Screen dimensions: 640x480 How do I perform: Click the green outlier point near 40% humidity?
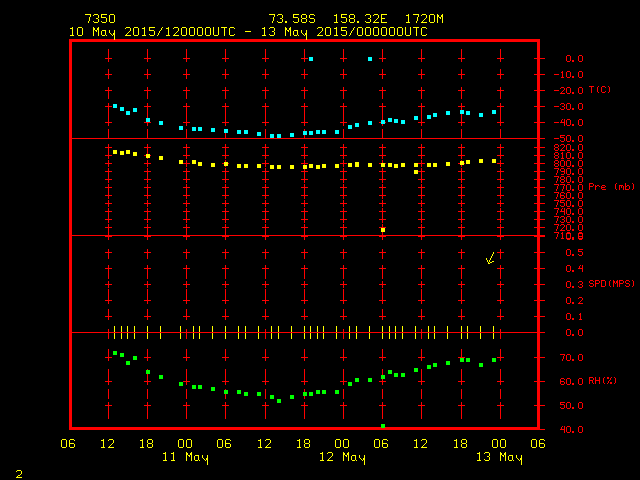tap(383, 426)
